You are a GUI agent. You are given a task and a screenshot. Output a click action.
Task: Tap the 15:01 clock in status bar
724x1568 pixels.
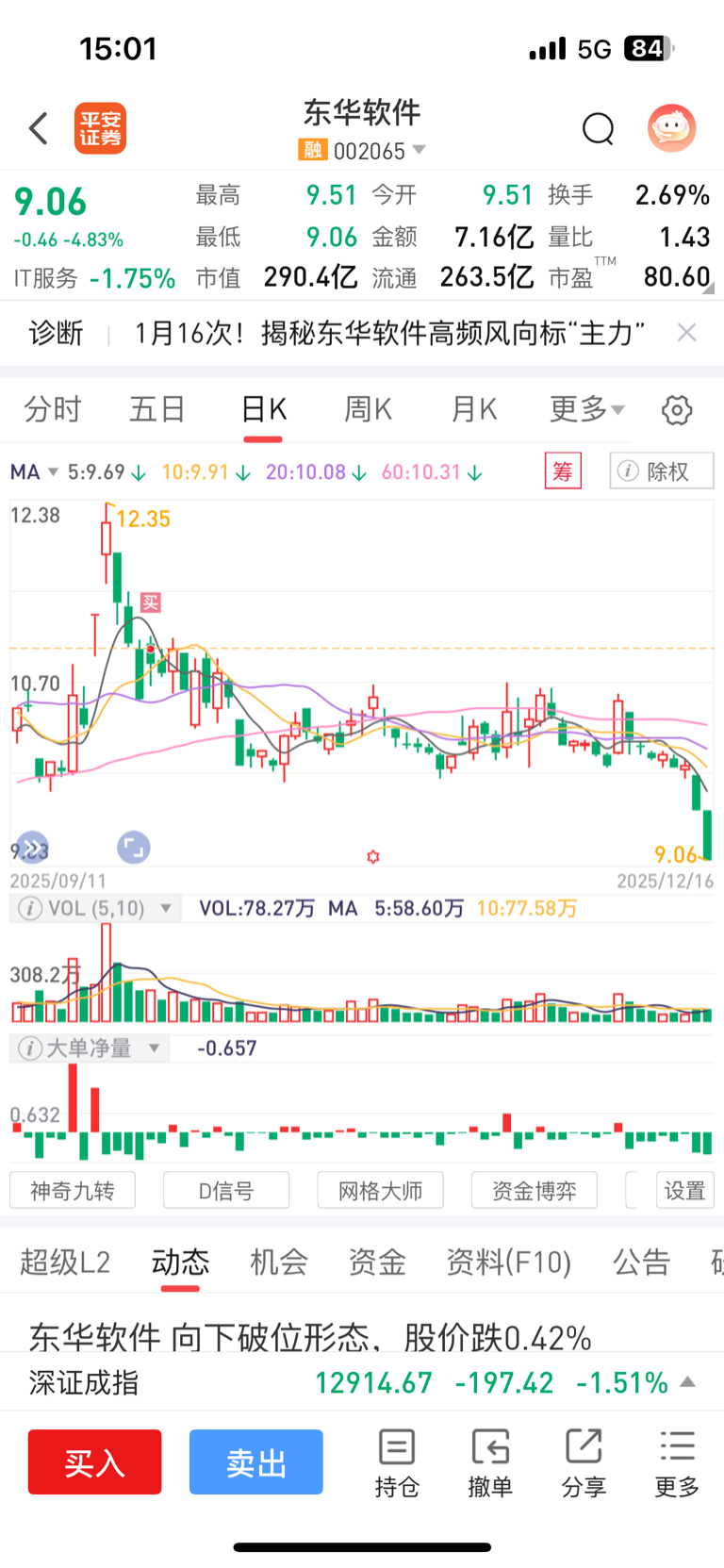119,48
